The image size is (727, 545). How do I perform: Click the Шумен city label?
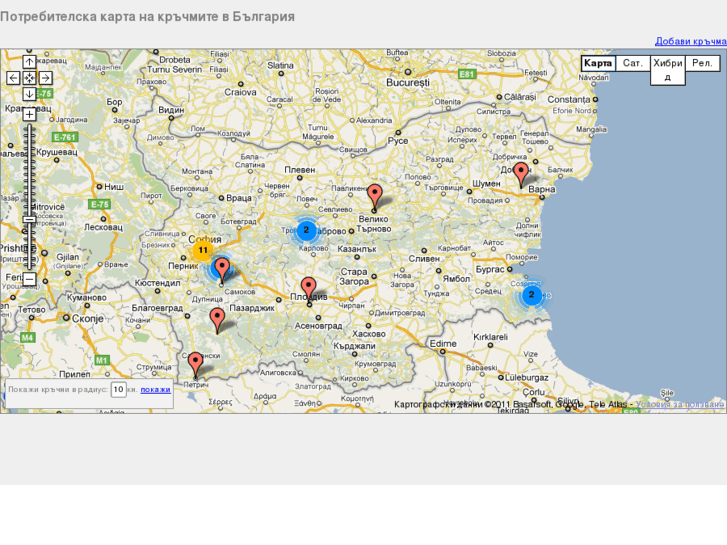[x=486, y=184]
